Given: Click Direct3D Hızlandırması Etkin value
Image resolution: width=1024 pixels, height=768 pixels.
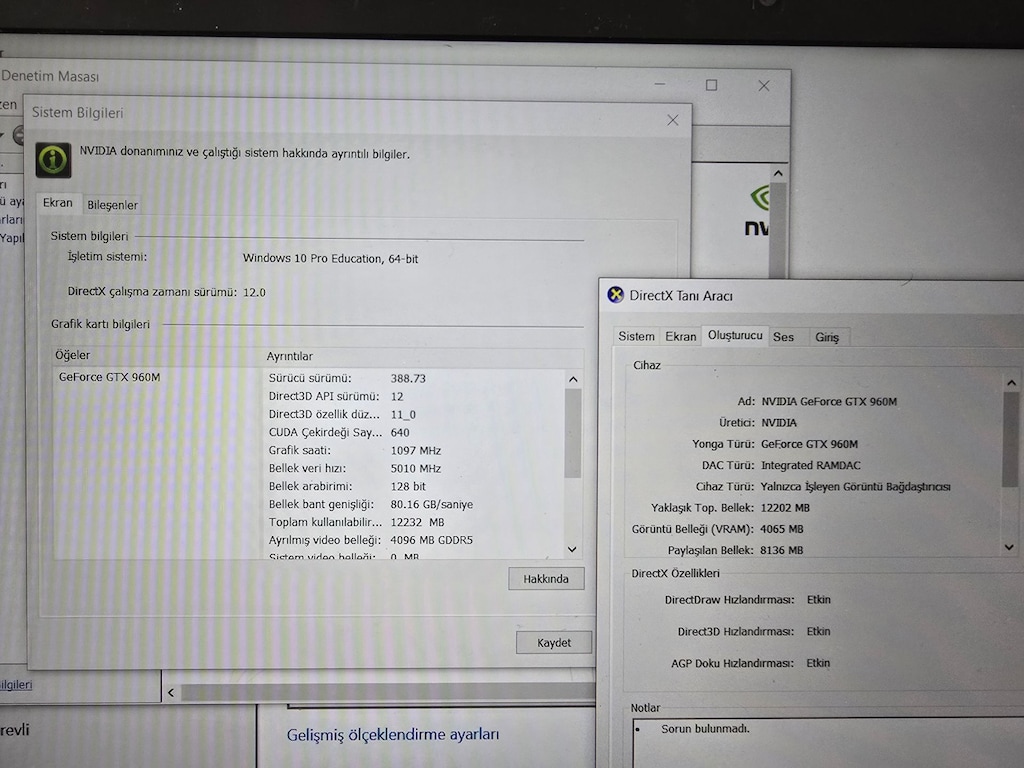Looking at the screenshot, I should 818,632.
